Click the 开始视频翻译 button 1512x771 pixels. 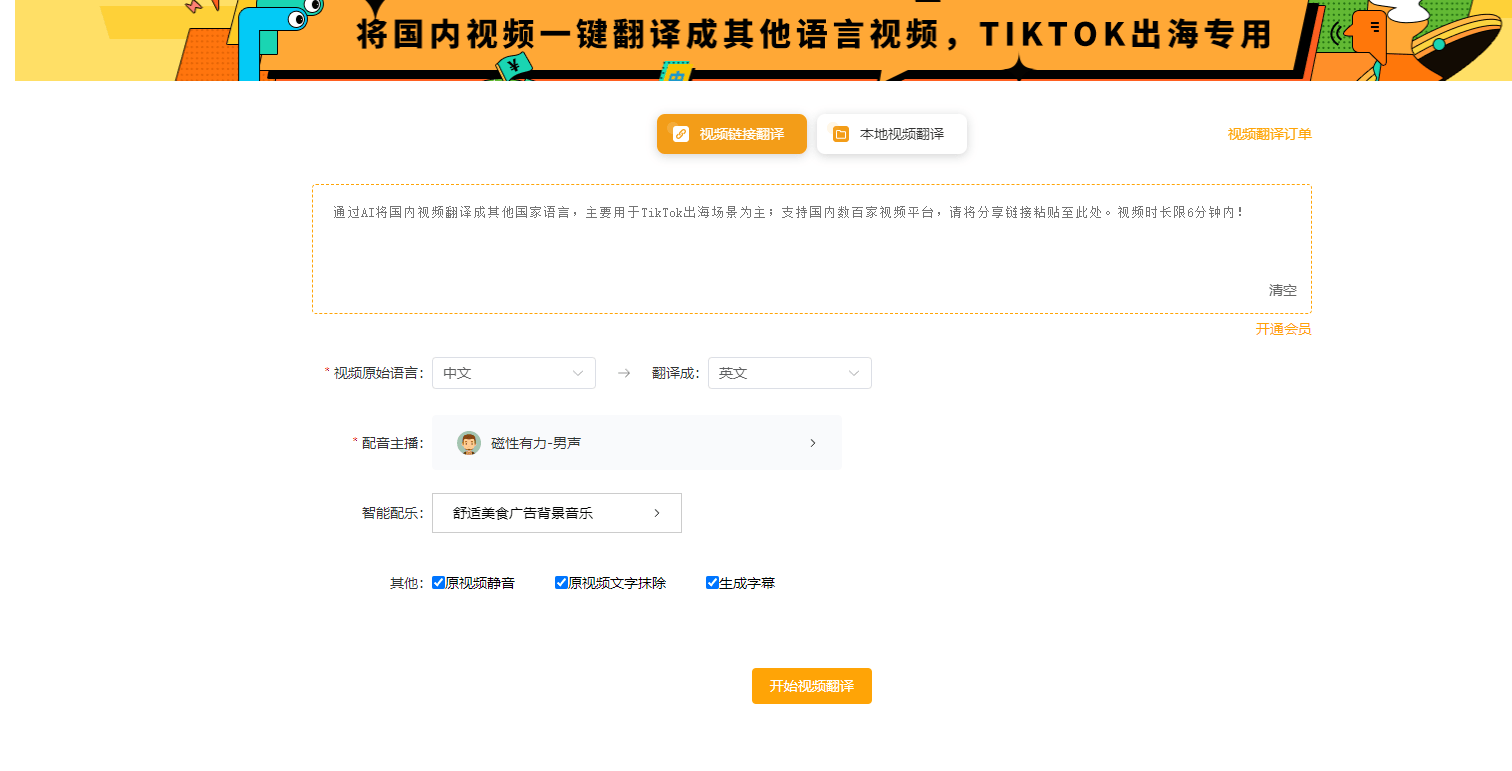pyautogui.click(x=811, y=686)
